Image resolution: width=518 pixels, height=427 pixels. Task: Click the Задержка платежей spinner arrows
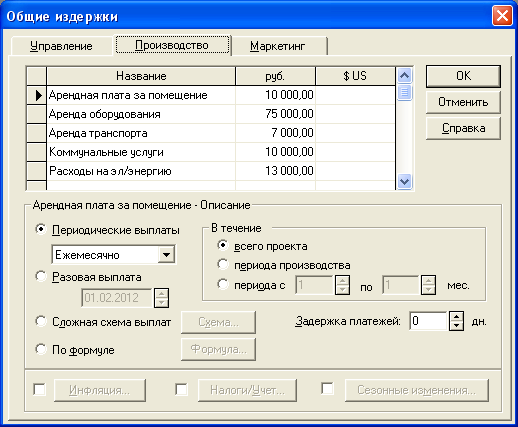coord(456,321)
